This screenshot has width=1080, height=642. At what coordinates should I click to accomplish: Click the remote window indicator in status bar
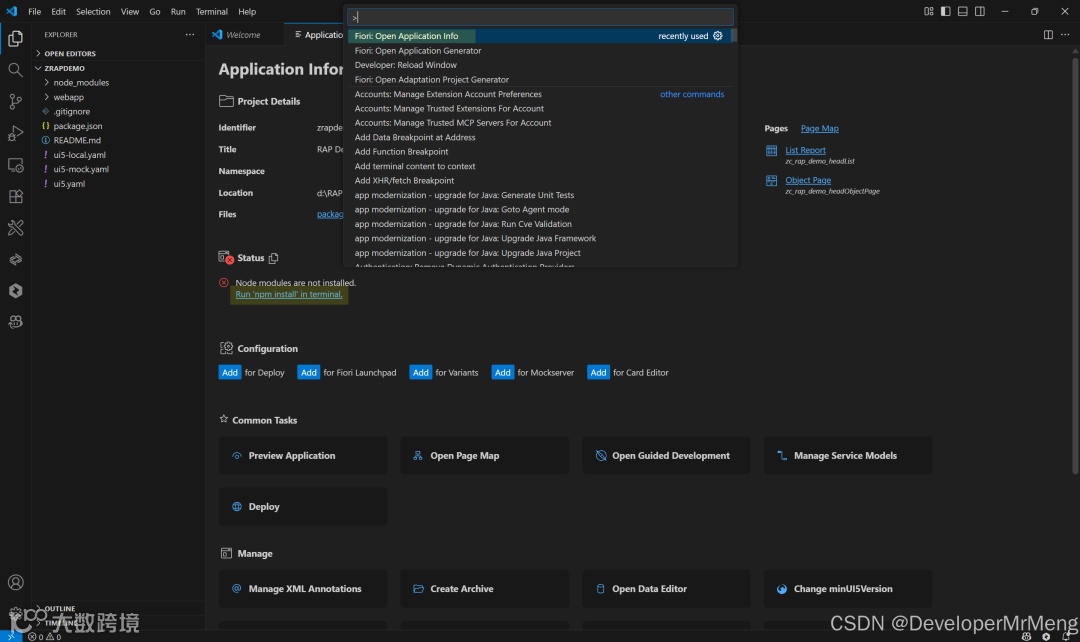coord(11,636)
